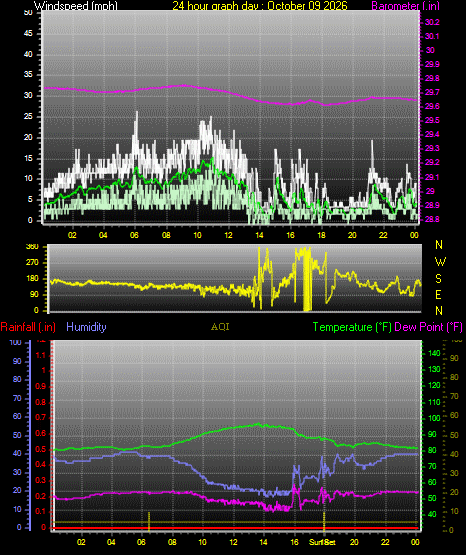The image size is (466, 555).
Task: Click the E compass label beside wind direction
Action: (438, 294)
